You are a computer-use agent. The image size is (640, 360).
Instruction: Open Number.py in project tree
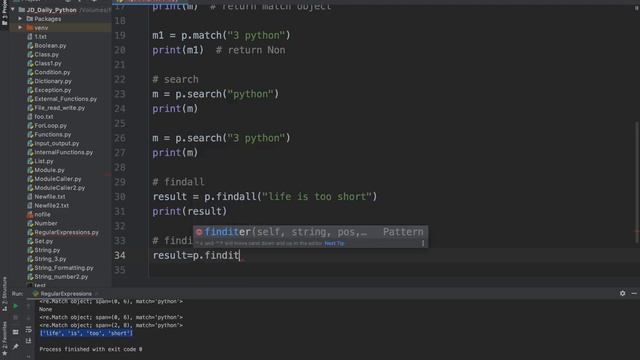click(x=42, y=223)
